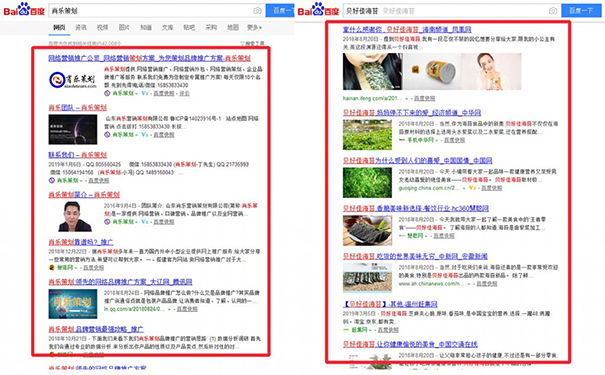
Task: Click the favicon in the 联系我们 result
Action: 52,181
